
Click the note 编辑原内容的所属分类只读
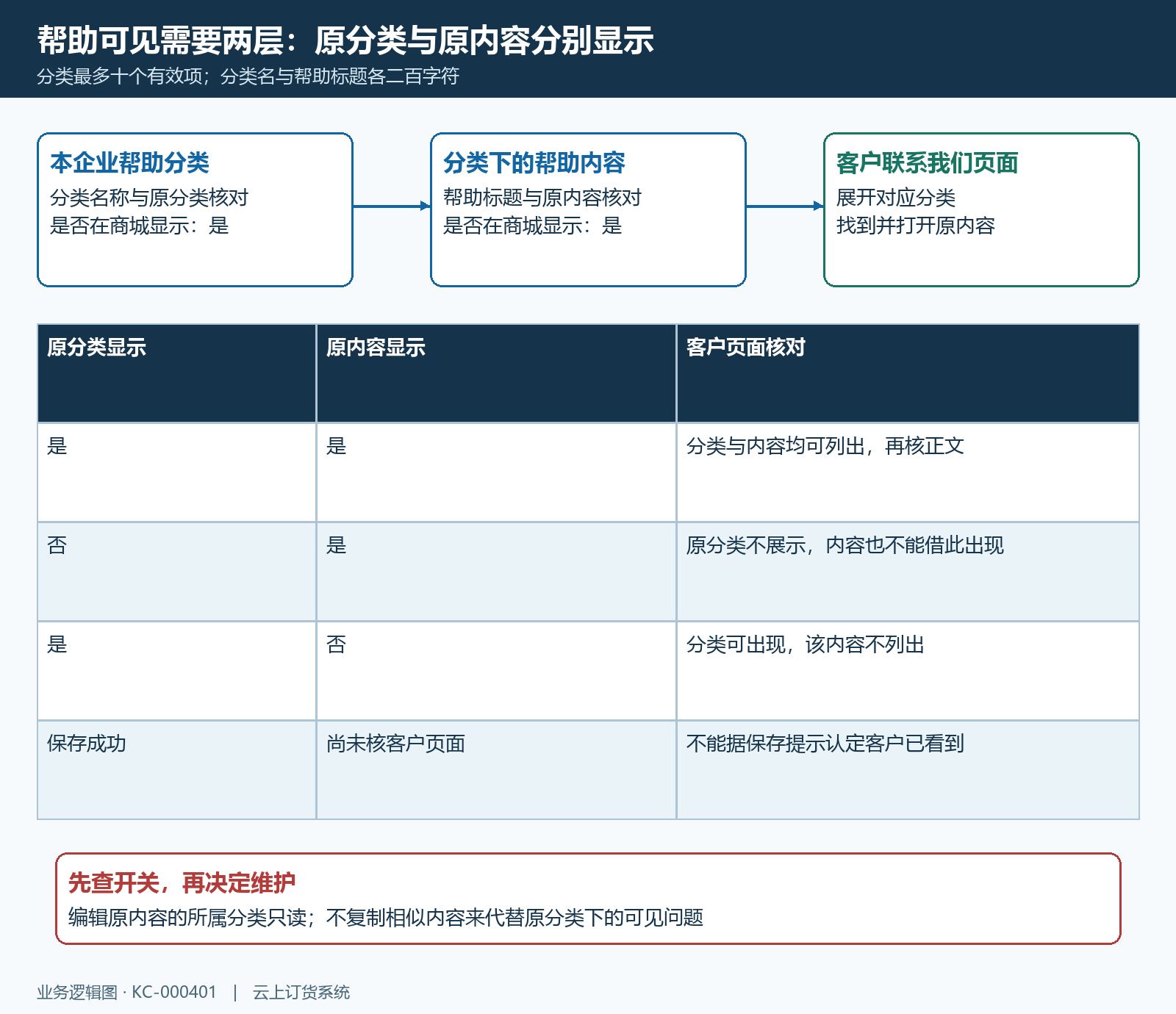[x=187, y=918]
